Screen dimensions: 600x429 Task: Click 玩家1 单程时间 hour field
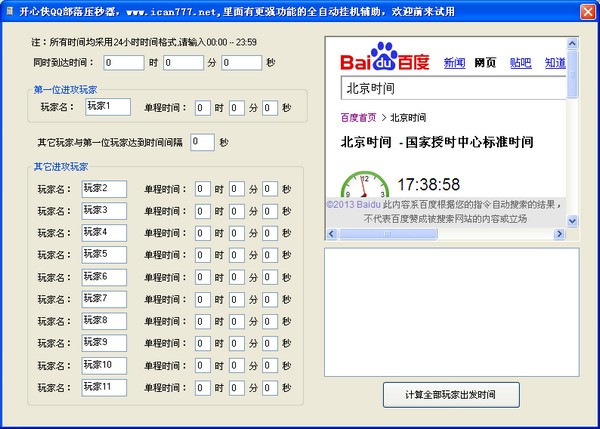(202, 108)
